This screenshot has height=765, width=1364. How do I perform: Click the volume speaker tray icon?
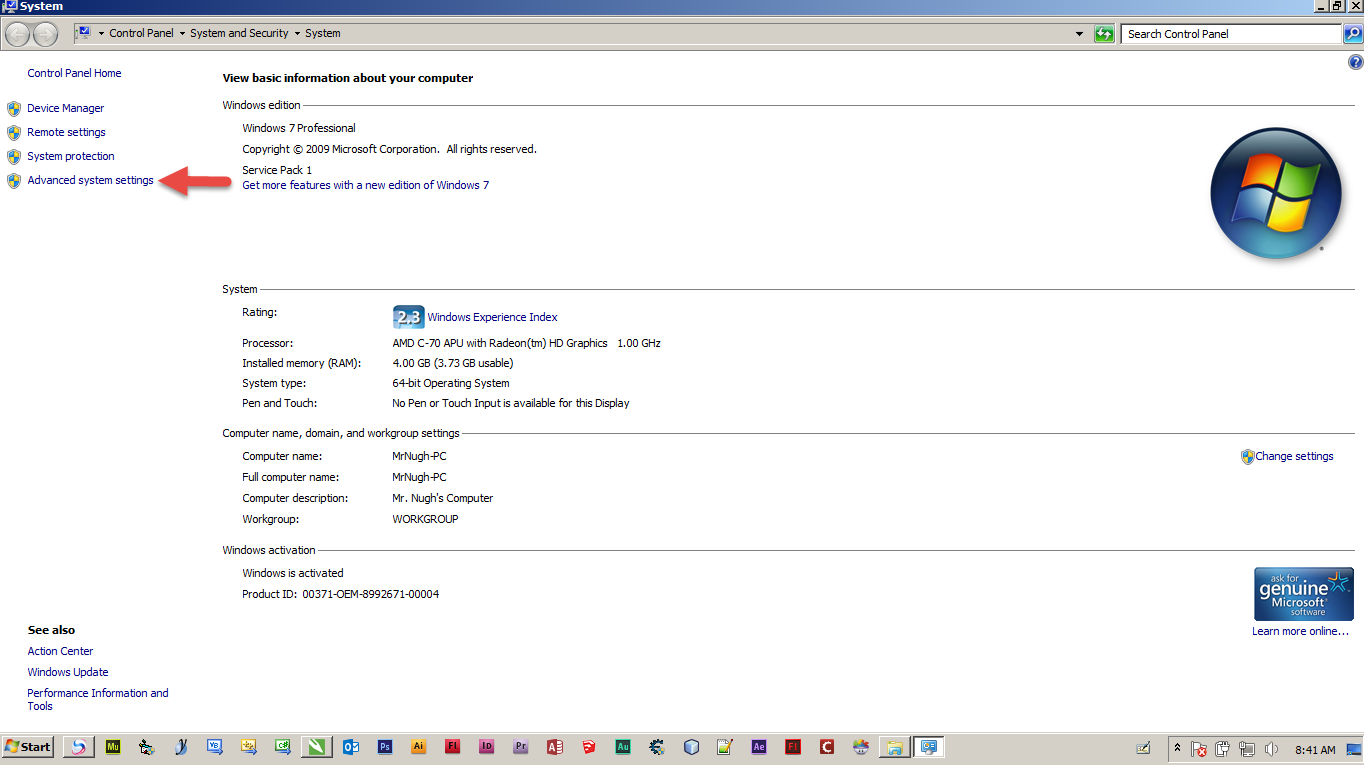[1271, 749]
